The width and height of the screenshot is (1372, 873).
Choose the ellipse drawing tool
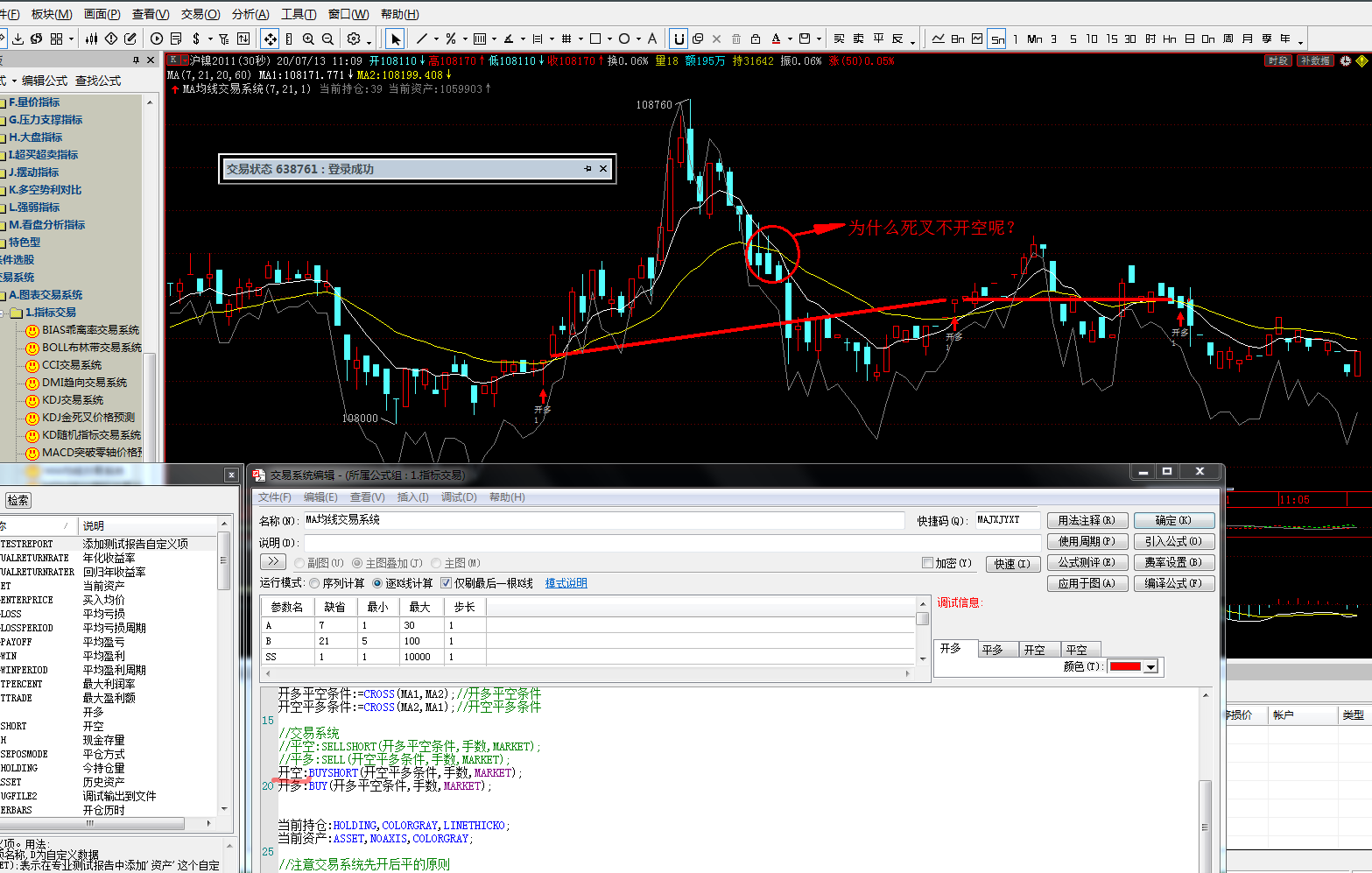pos(624,39)
